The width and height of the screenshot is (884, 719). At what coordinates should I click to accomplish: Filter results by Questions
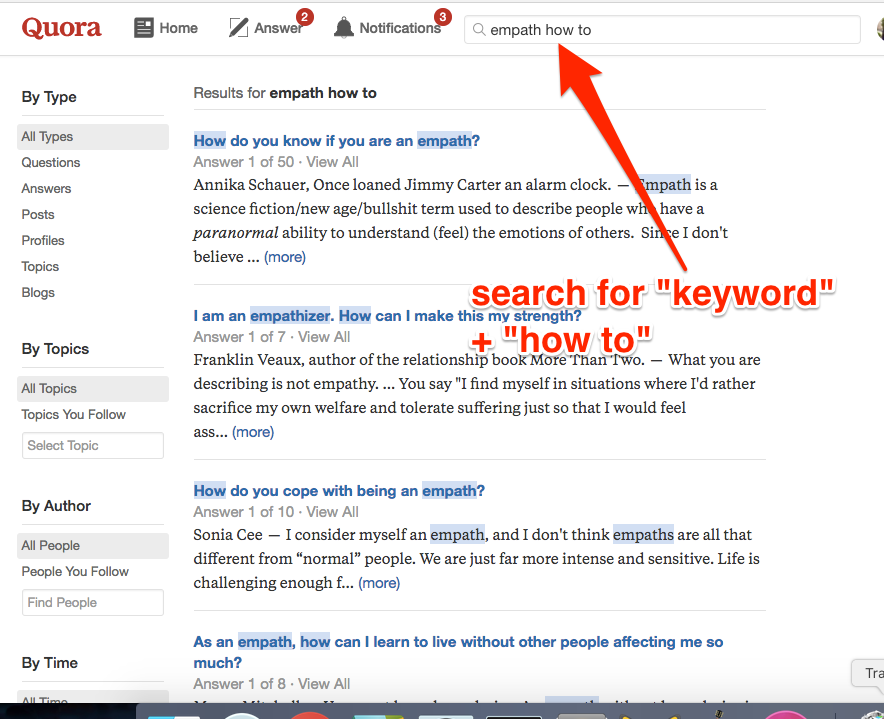(x=51, y=162)
